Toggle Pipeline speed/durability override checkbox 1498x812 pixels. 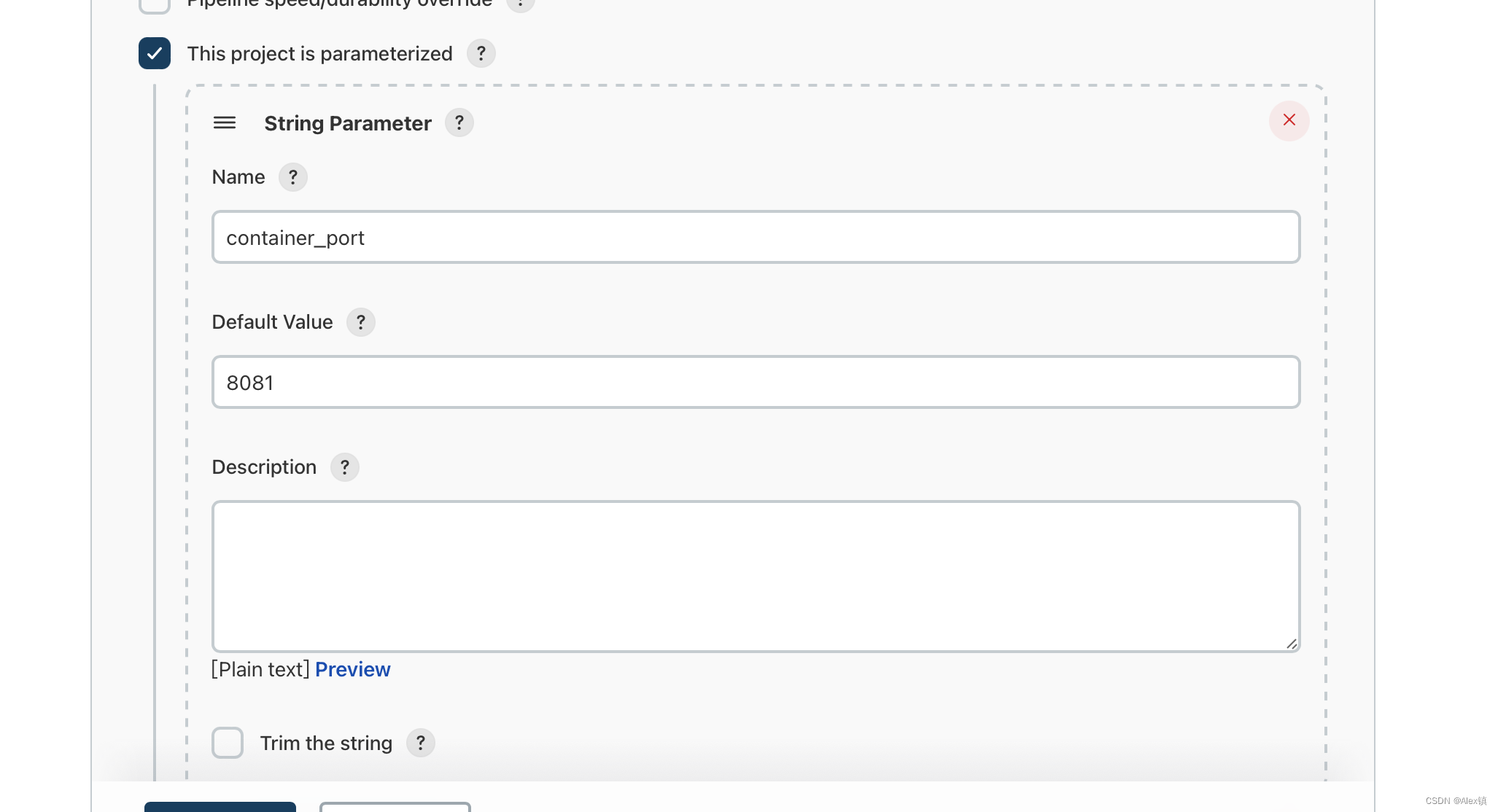click(155, 4)
